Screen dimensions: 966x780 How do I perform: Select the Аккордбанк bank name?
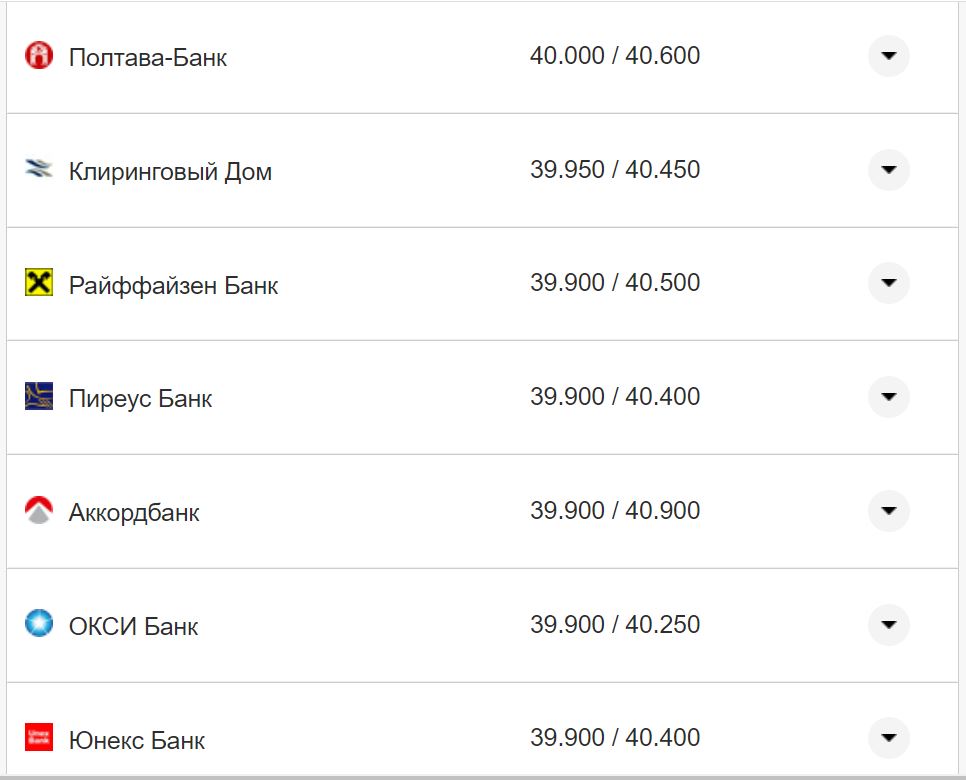click(x=134, y=513)
